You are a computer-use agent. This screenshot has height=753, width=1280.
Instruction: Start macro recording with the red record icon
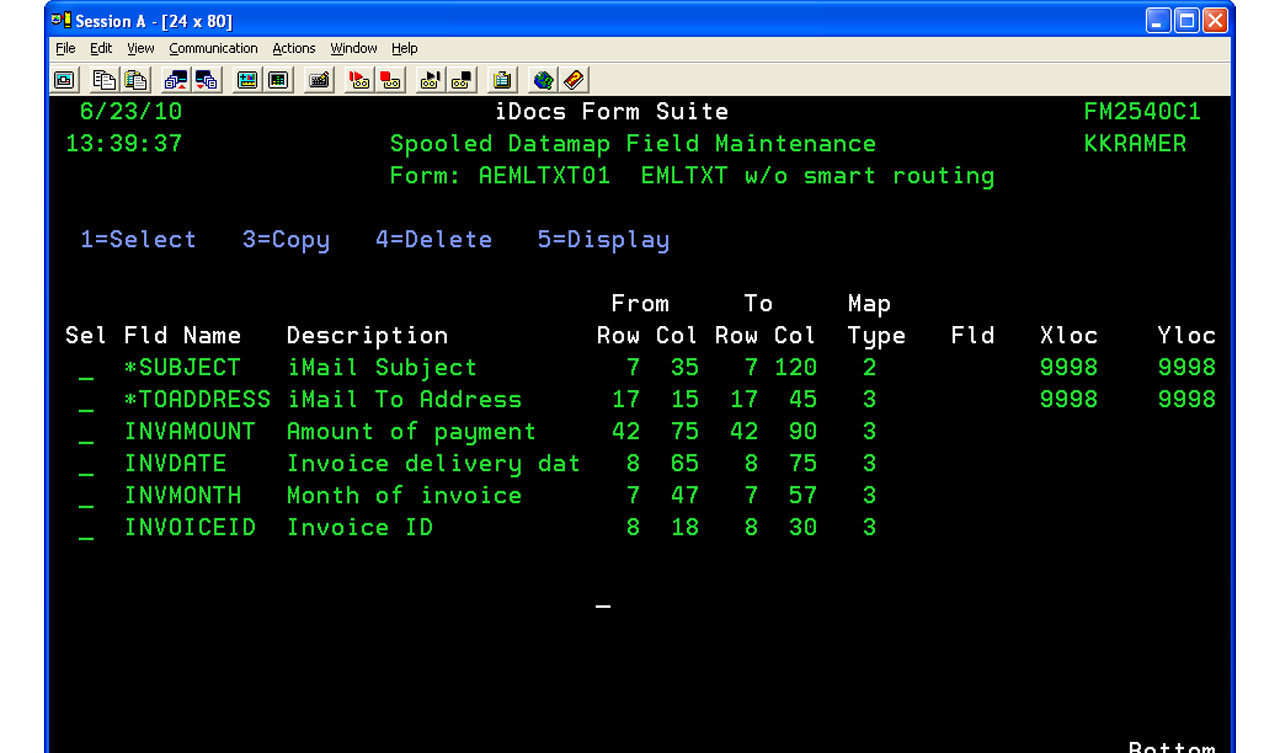tap(359, 80)
